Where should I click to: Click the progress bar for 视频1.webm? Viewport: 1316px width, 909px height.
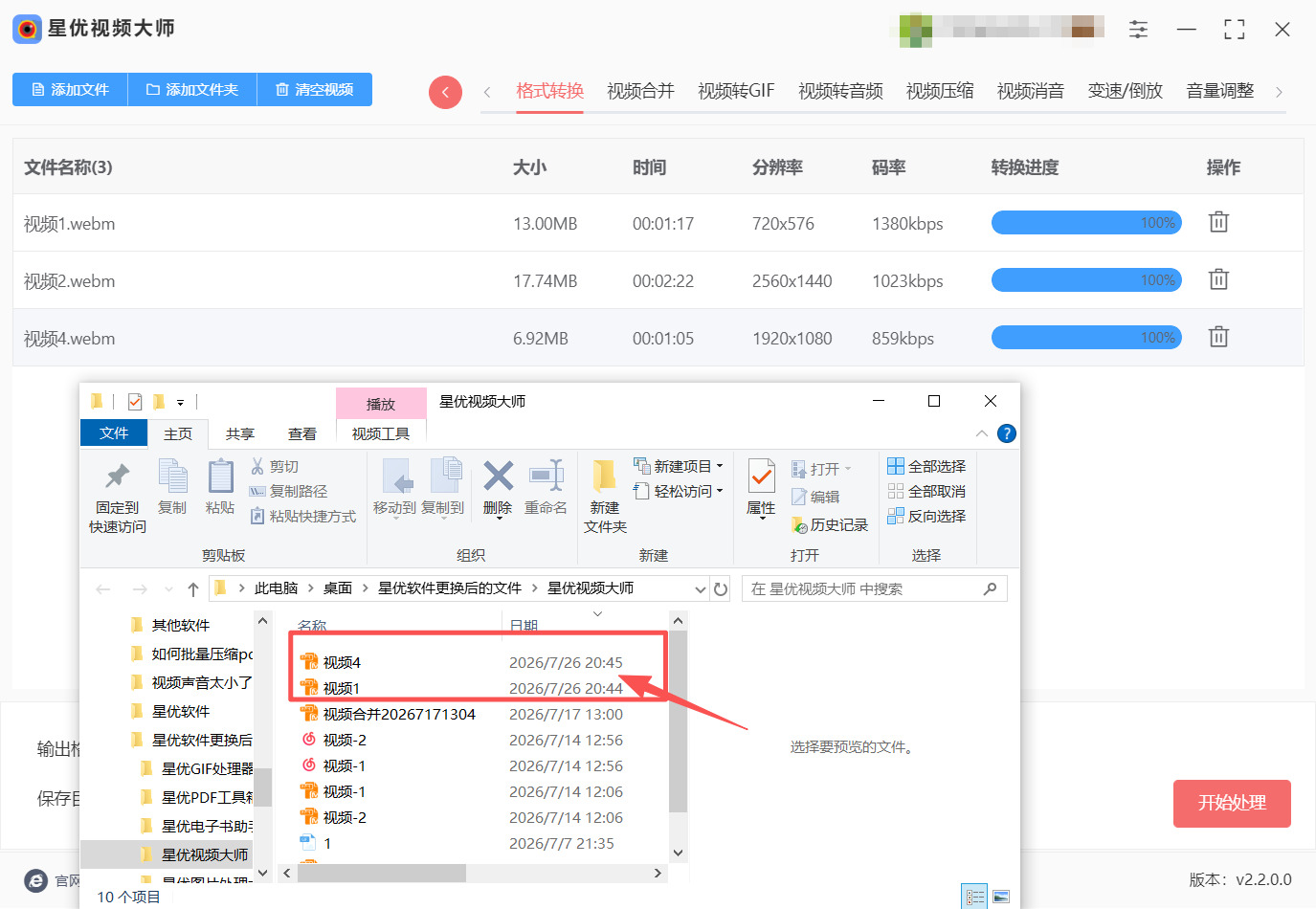(x=1086, y=223)
